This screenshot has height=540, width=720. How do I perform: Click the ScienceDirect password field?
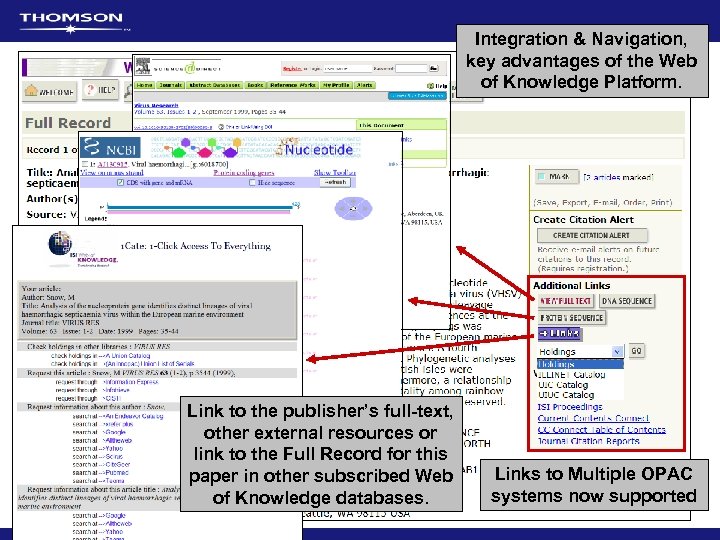click(411, 68)
